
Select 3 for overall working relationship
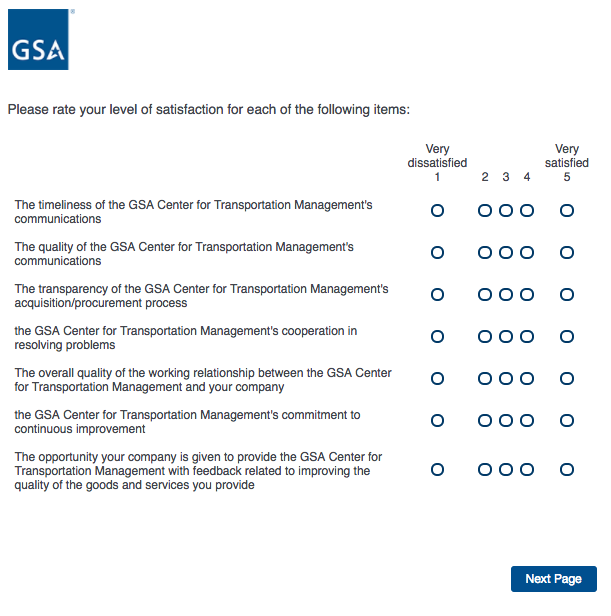click(506, 379)
